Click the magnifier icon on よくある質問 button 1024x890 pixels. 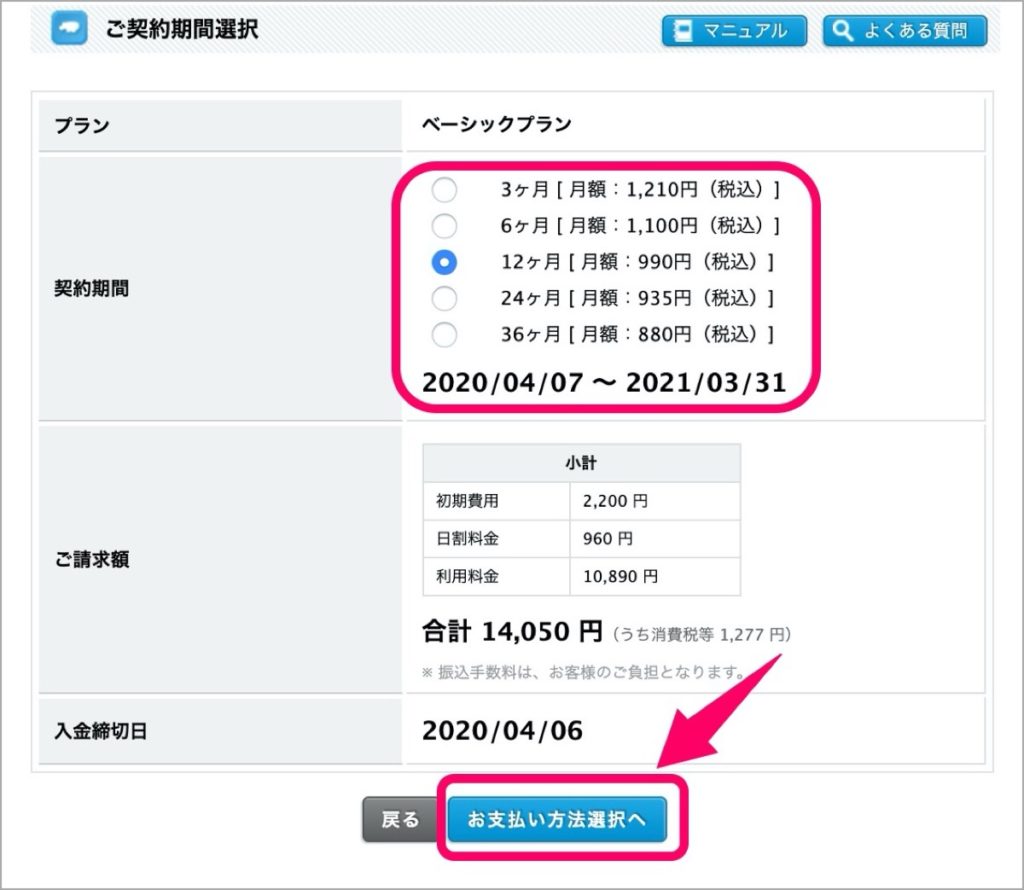click(843, 31)
